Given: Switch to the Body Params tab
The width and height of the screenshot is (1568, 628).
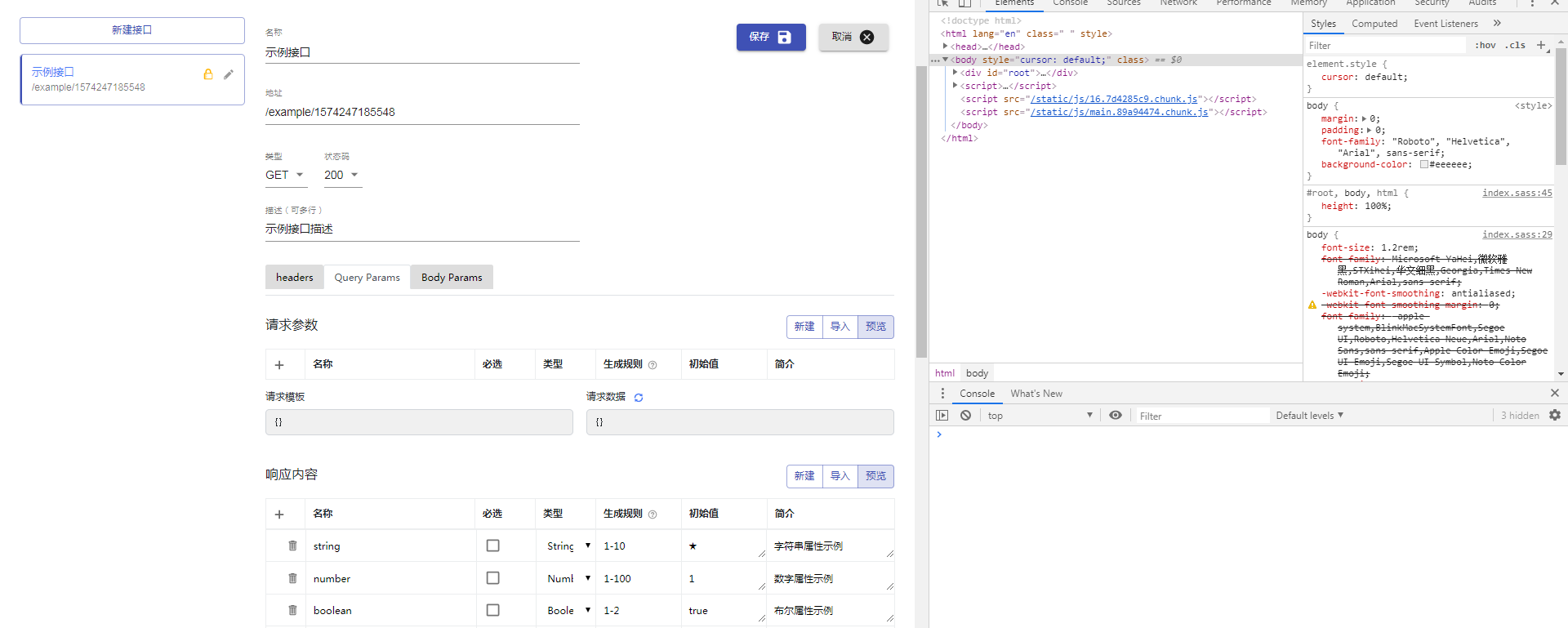Looking at the screenshot, I should coord(452,278).
